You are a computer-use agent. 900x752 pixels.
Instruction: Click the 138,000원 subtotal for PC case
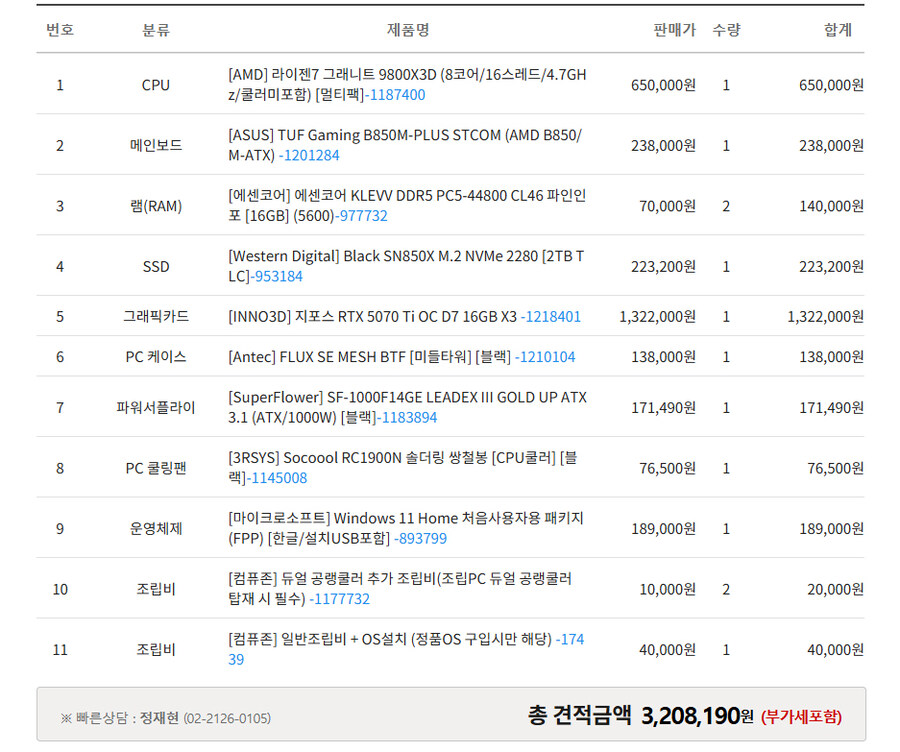click(832, 357)
